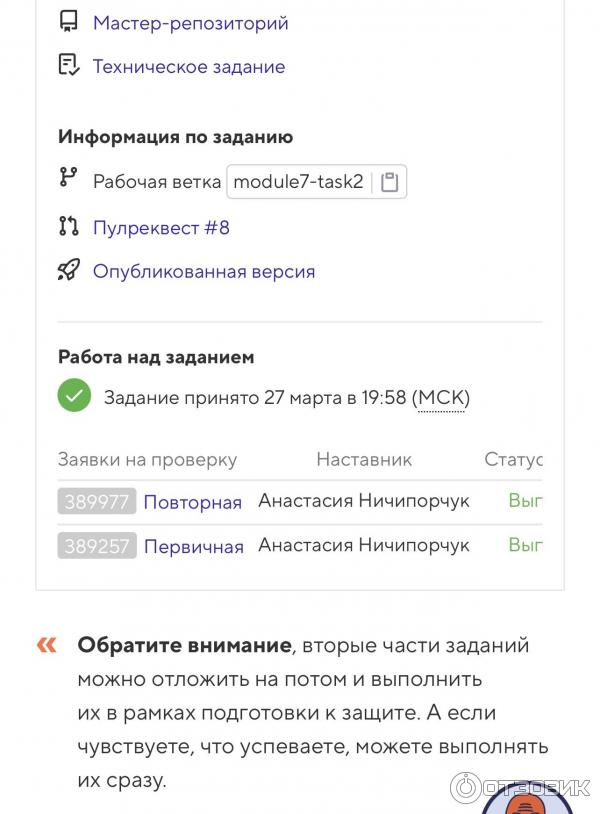
Task: Click the document icon beside Техническое задание
Action: (67, 64)
